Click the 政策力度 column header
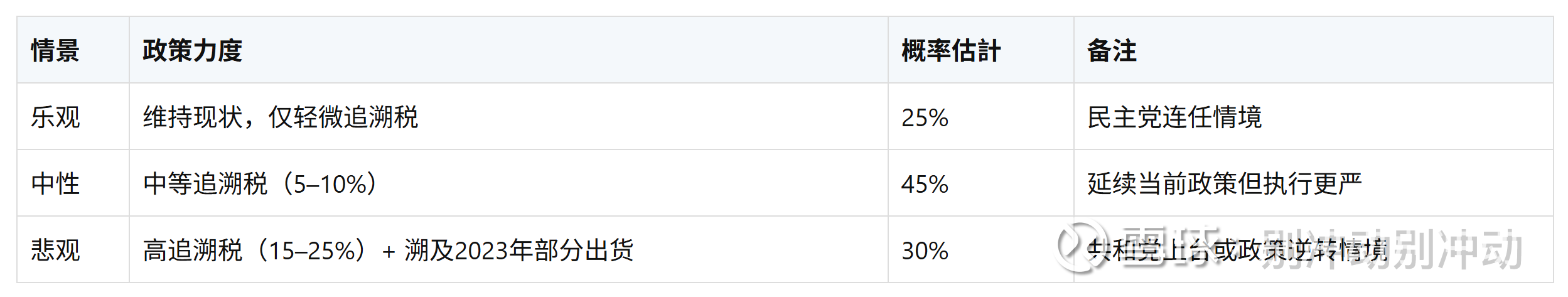 click(x=192, y=50)
